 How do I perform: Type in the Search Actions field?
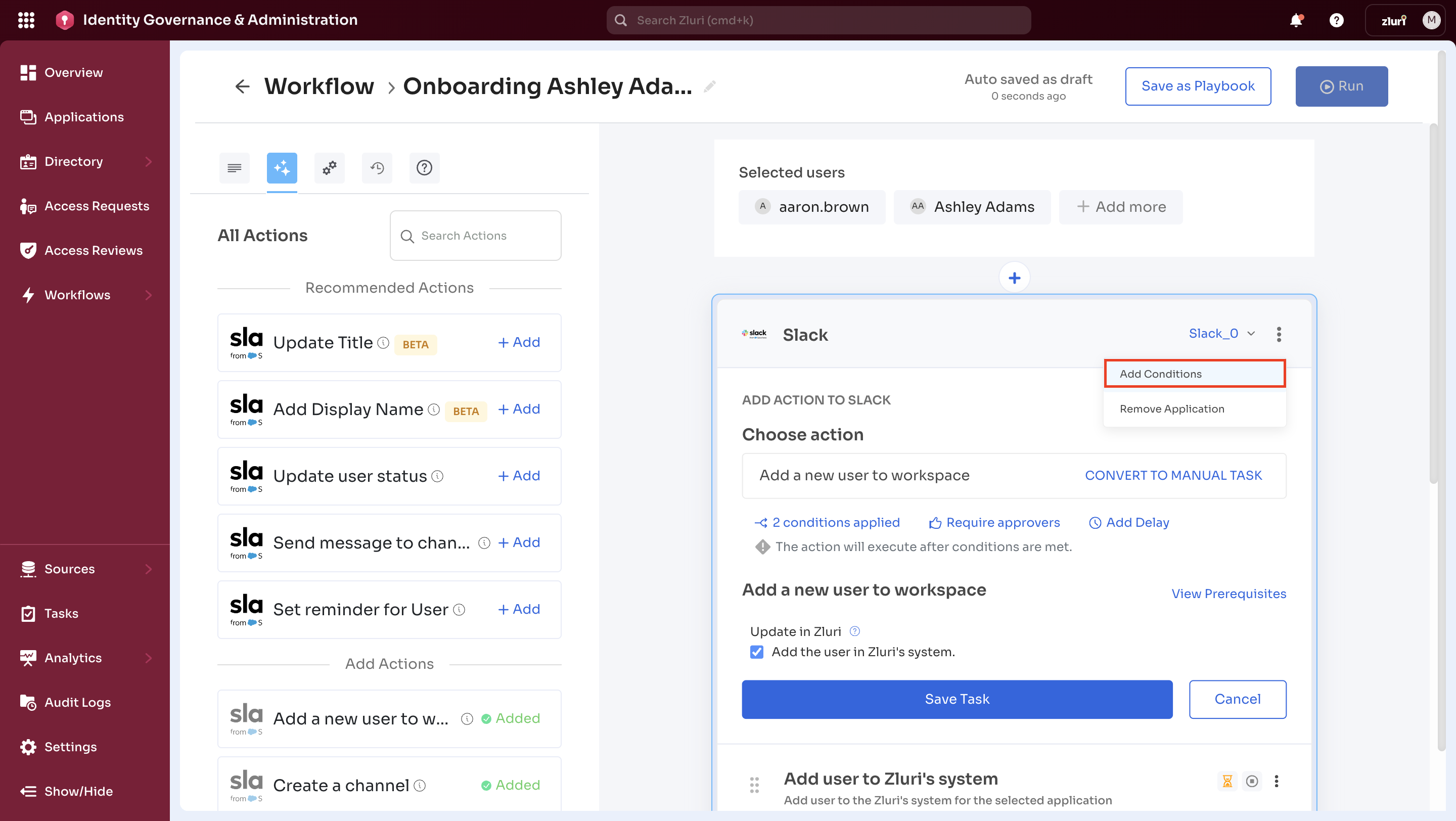coord(475,236)
